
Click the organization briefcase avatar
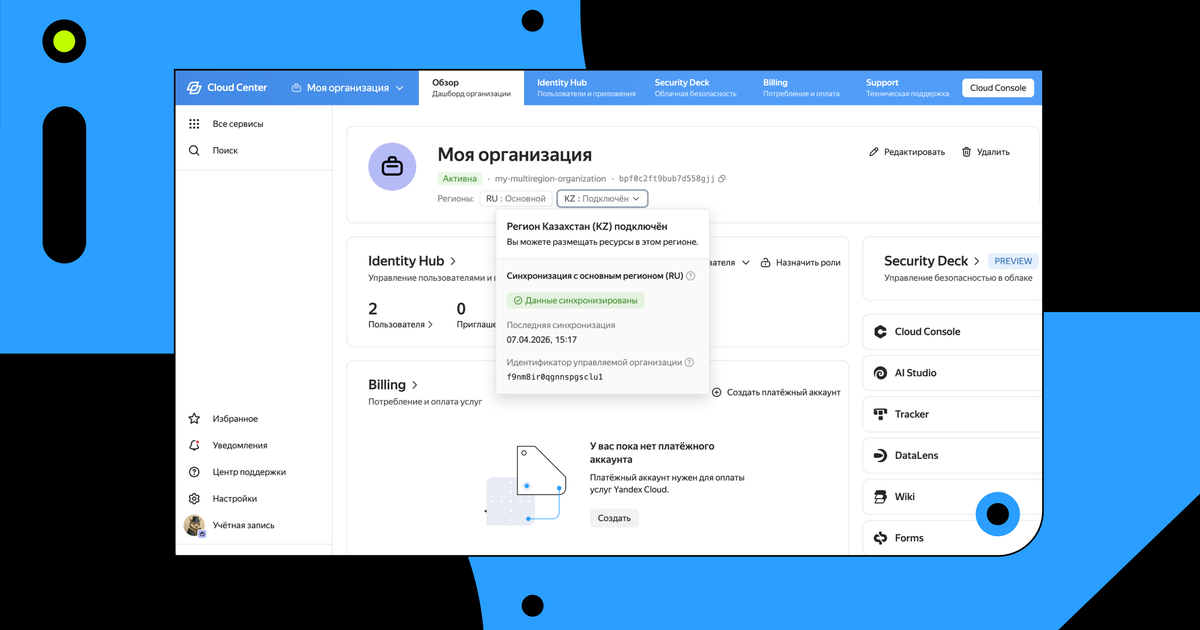(393, 166)
